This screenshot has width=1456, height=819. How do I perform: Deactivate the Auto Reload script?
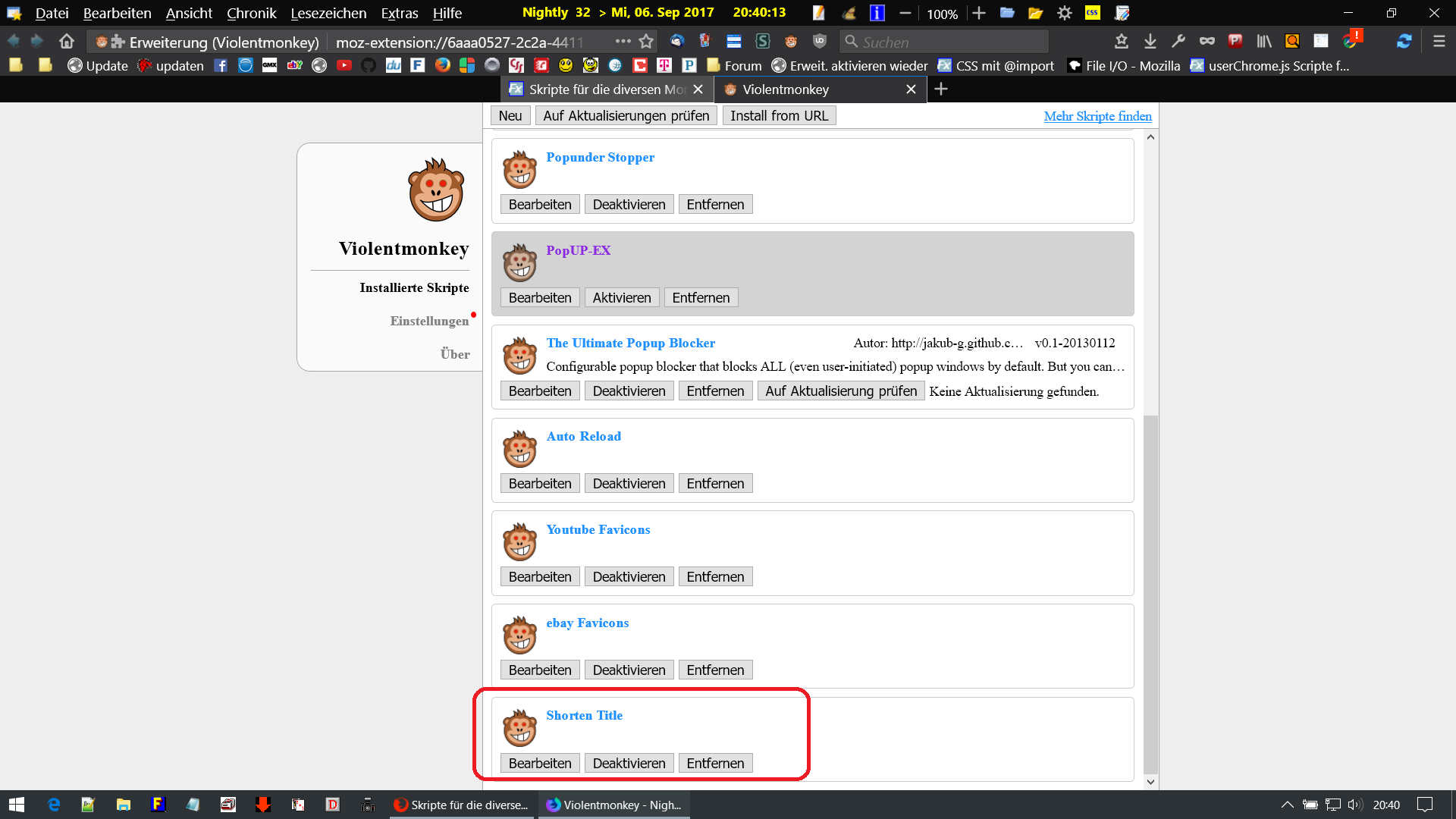[629, 484]
